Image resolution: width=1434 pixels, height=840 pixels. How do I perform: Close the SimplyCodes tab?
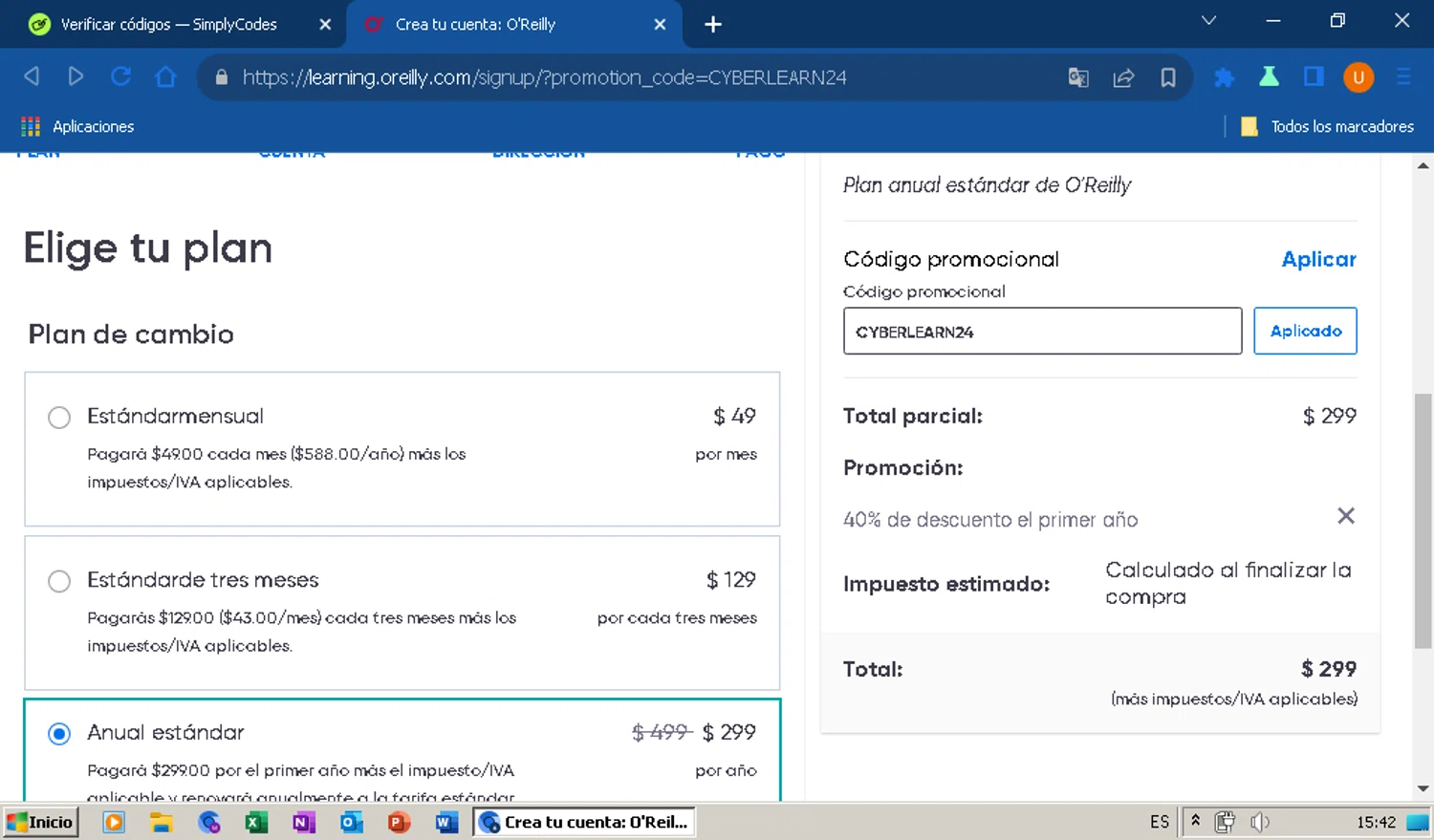325,24
